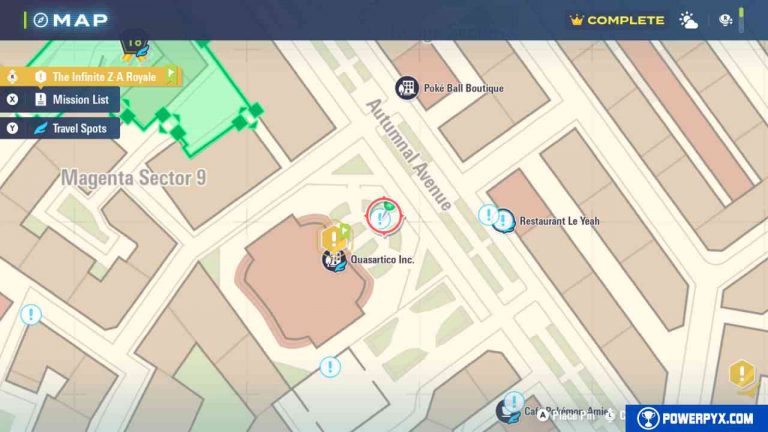Select the Restaurant Le Yeah map marker

click(x=504, y=220)
